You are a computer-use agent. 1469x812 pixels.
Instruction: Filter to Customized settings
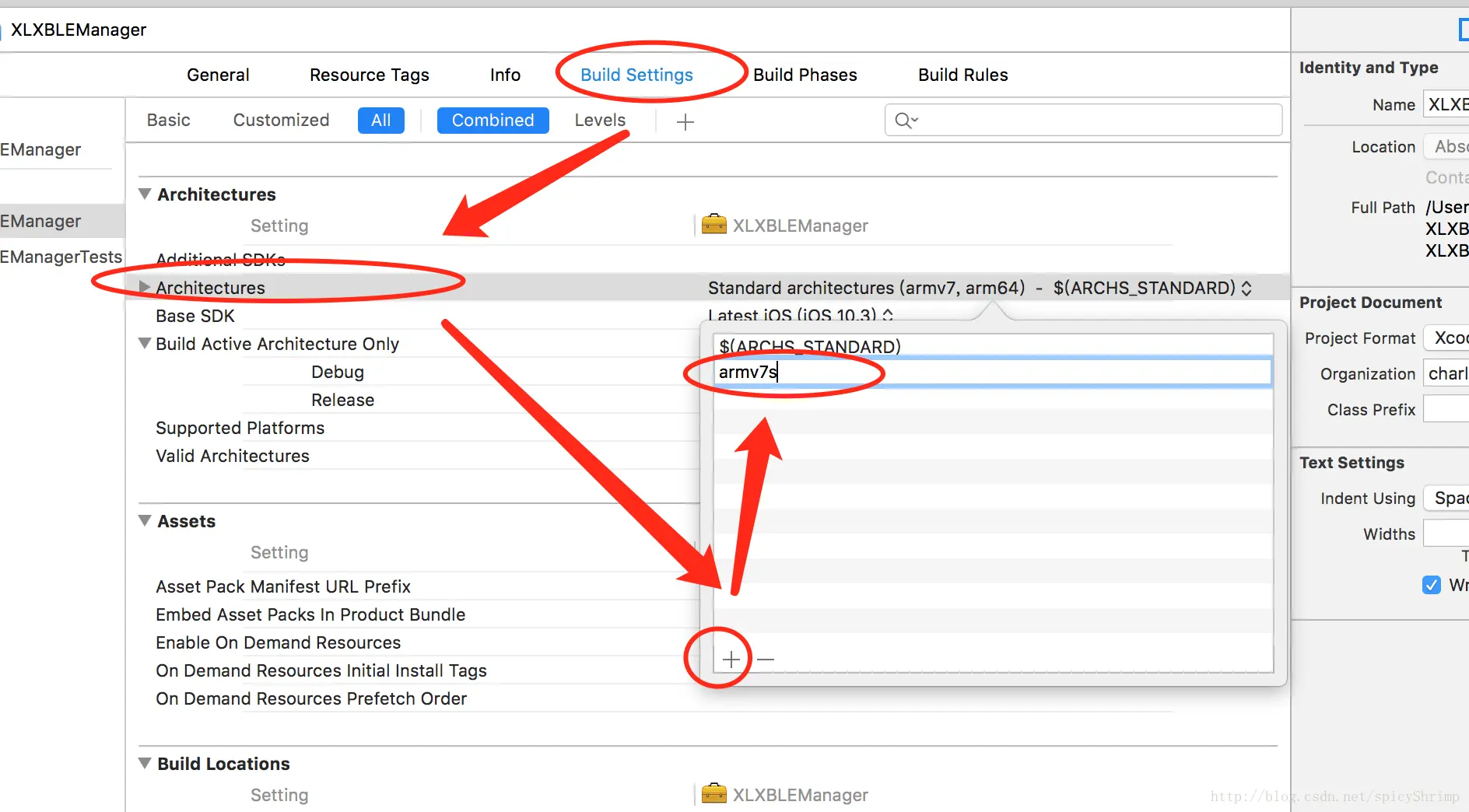pyautogui.click(x=282, y=120)
